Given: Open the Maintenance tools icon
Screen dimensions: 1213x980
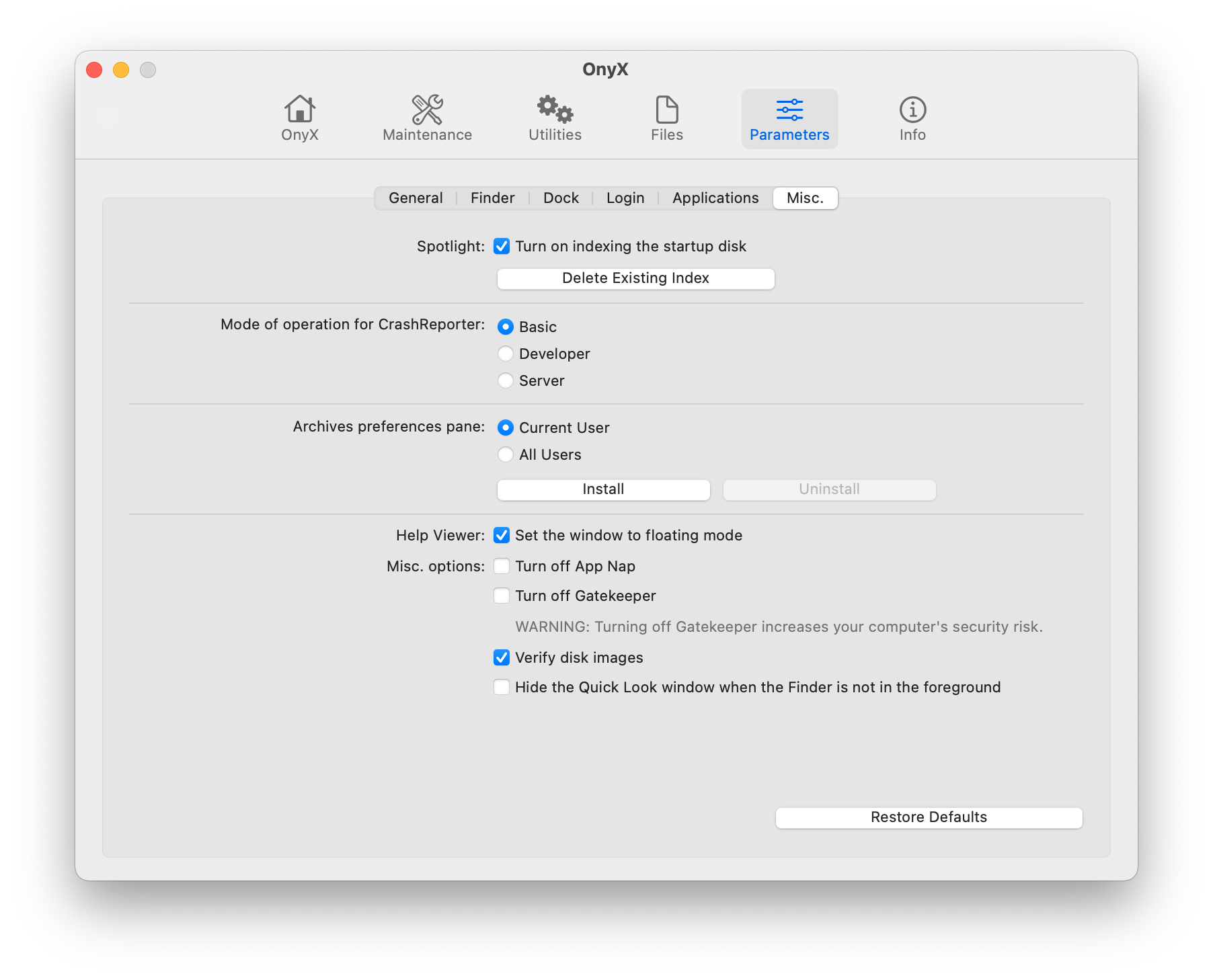Looking at the screenshot, I should point(427,110).
